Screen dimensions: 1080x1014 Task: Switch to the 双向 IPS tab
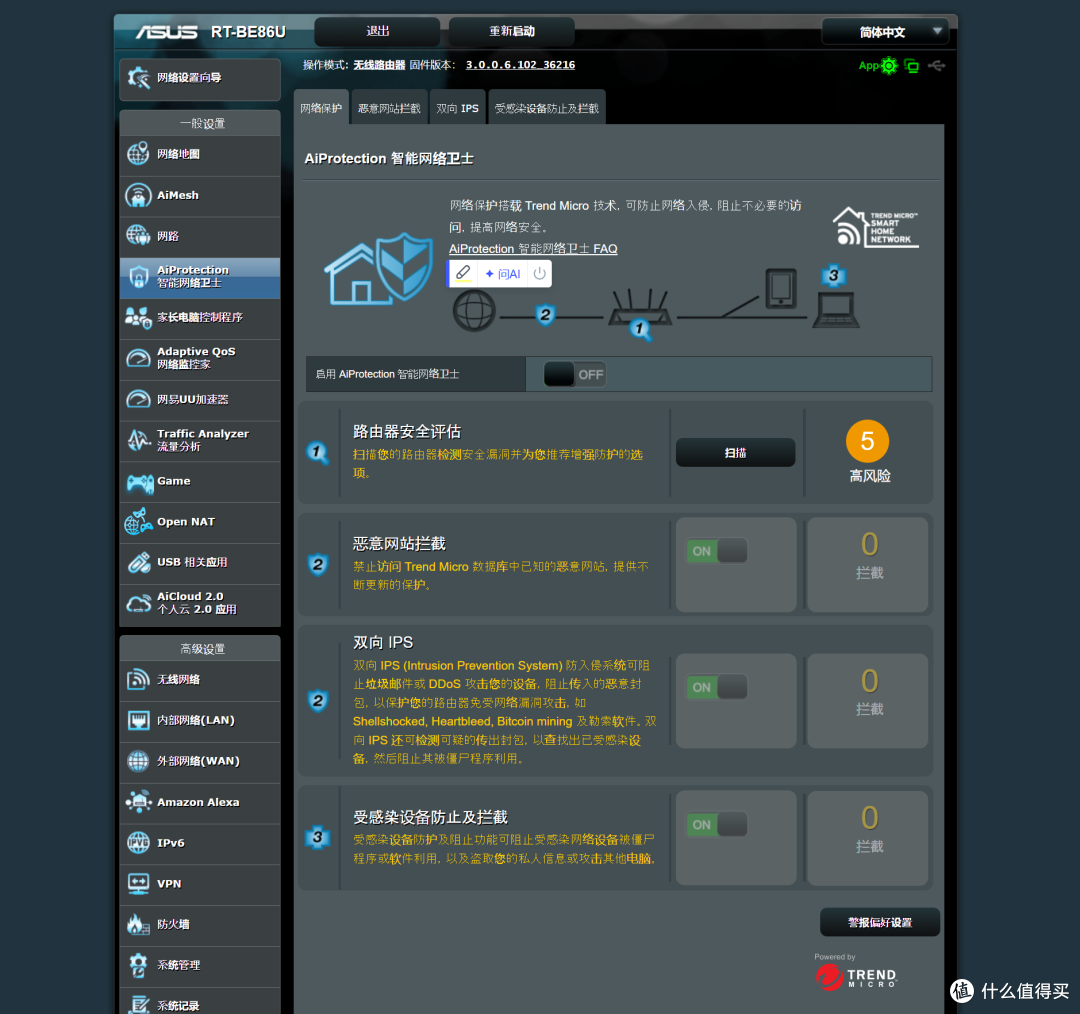[457, 108]
